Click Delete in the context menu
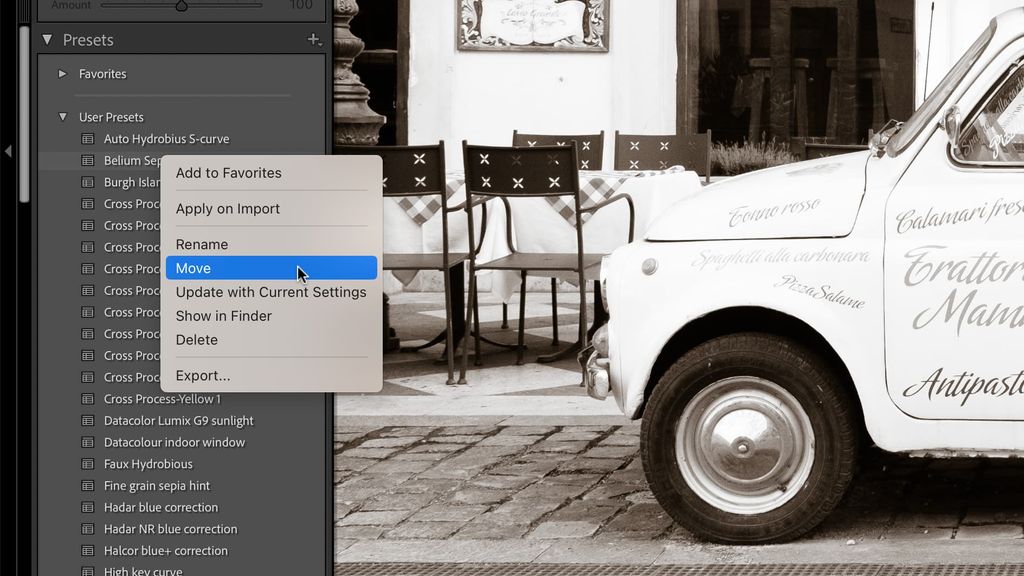The width and height of the screenshot is (1024, 576). pos(197,339)
